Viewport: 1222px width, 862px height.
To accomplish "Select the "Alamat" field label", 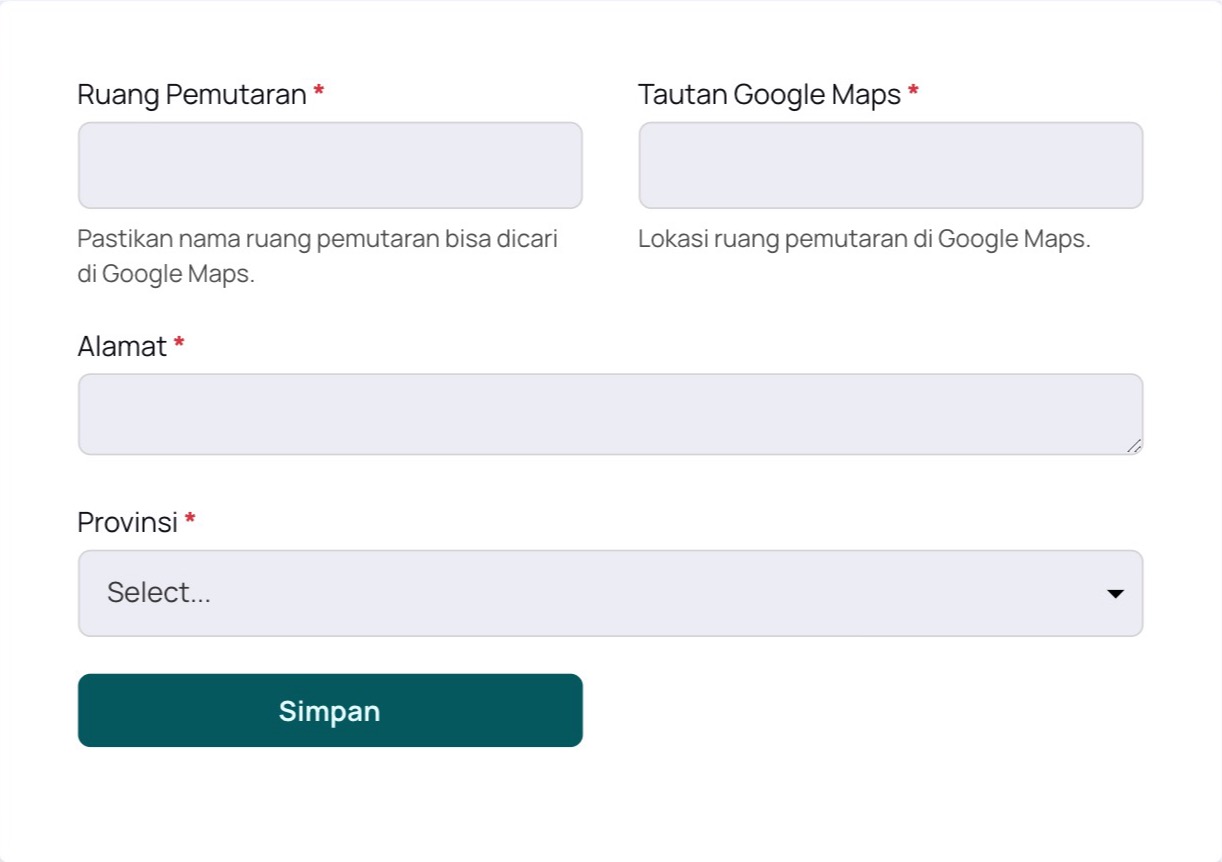I will pos(122,347).
